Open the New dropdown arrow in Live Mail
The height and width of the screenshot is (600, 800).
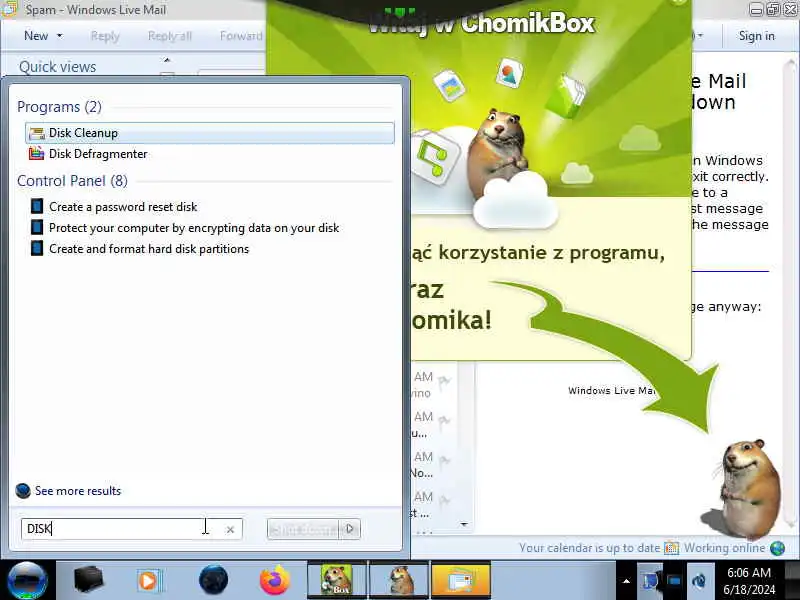click(x=60, y=36)
